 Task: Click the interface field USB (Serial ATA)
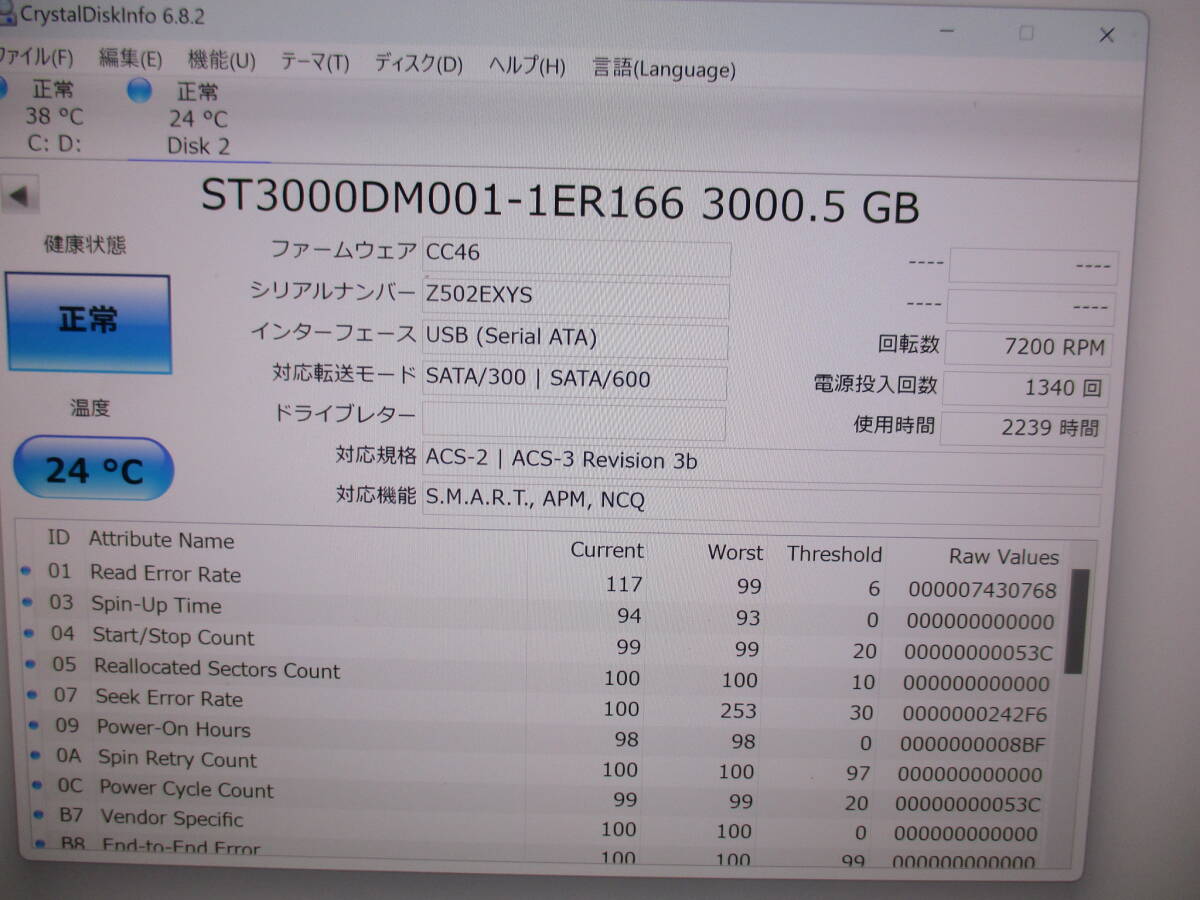(x=575, y=339)
